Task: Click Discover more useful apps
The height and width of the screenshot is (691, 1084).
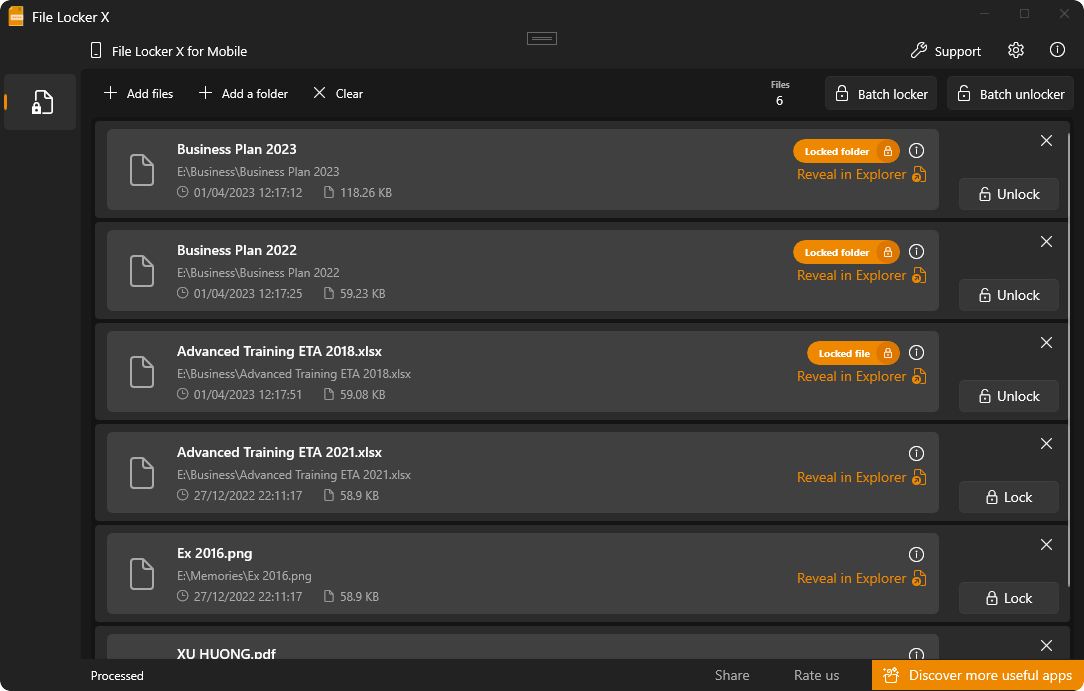Action: tap(978, 675)
